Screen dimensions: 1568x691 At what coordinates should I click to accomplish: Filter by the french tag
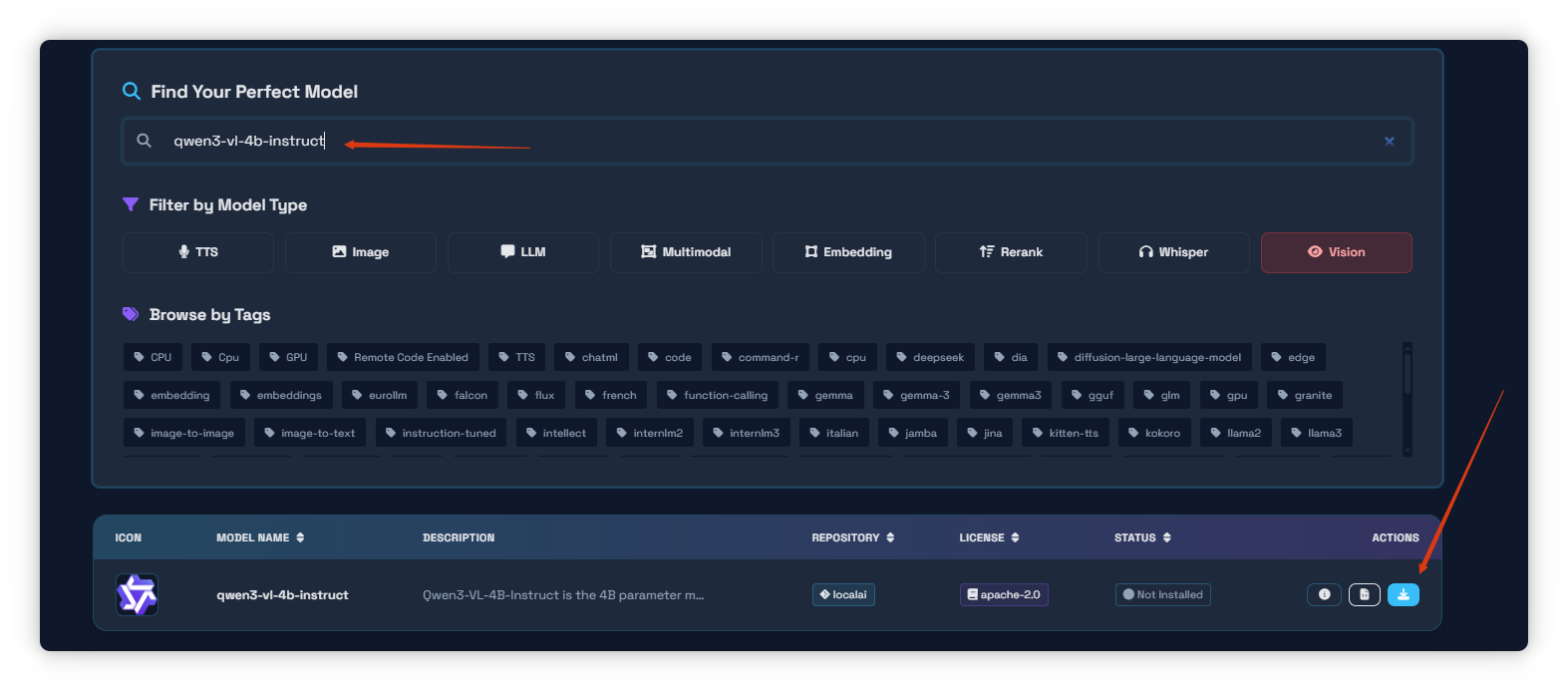[611, 395]
